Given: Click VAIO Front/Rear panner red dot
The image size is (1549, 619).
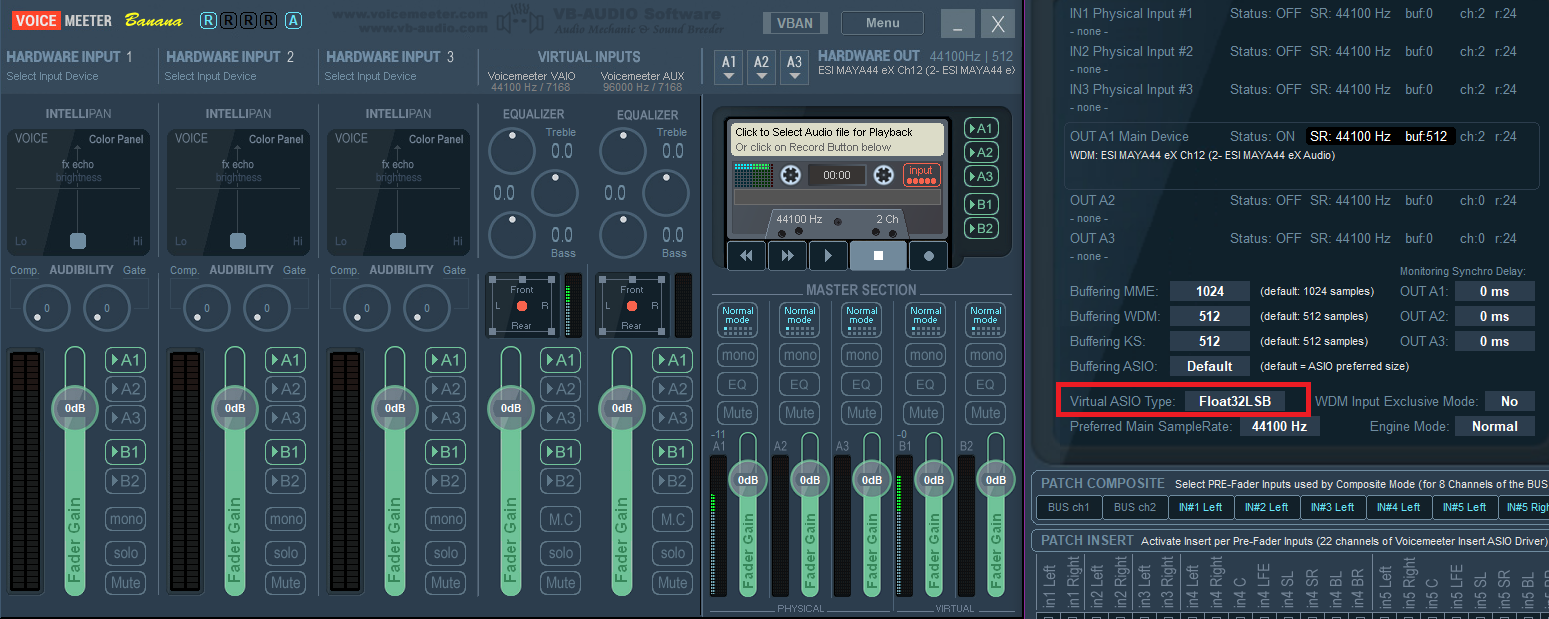Looking at the screenshot, I should (521, 305).
